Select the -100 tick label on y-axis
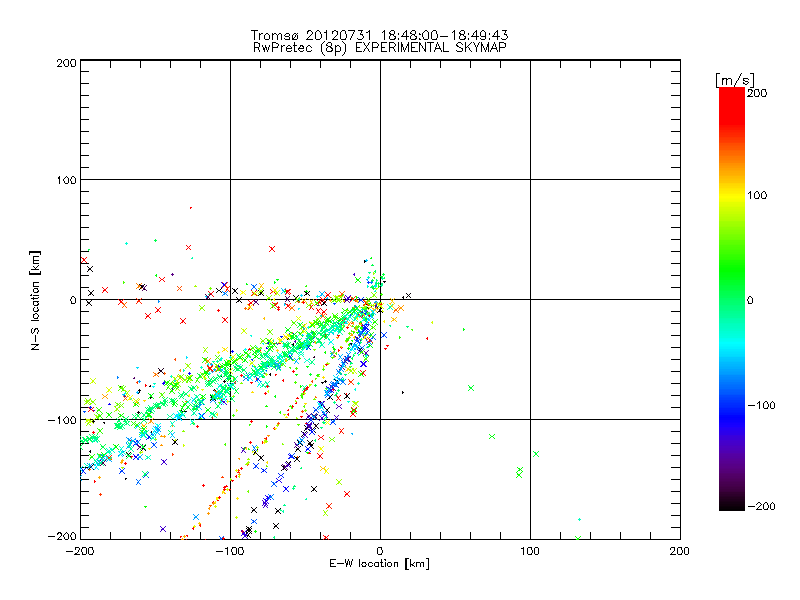 click(x=62, y=420)
